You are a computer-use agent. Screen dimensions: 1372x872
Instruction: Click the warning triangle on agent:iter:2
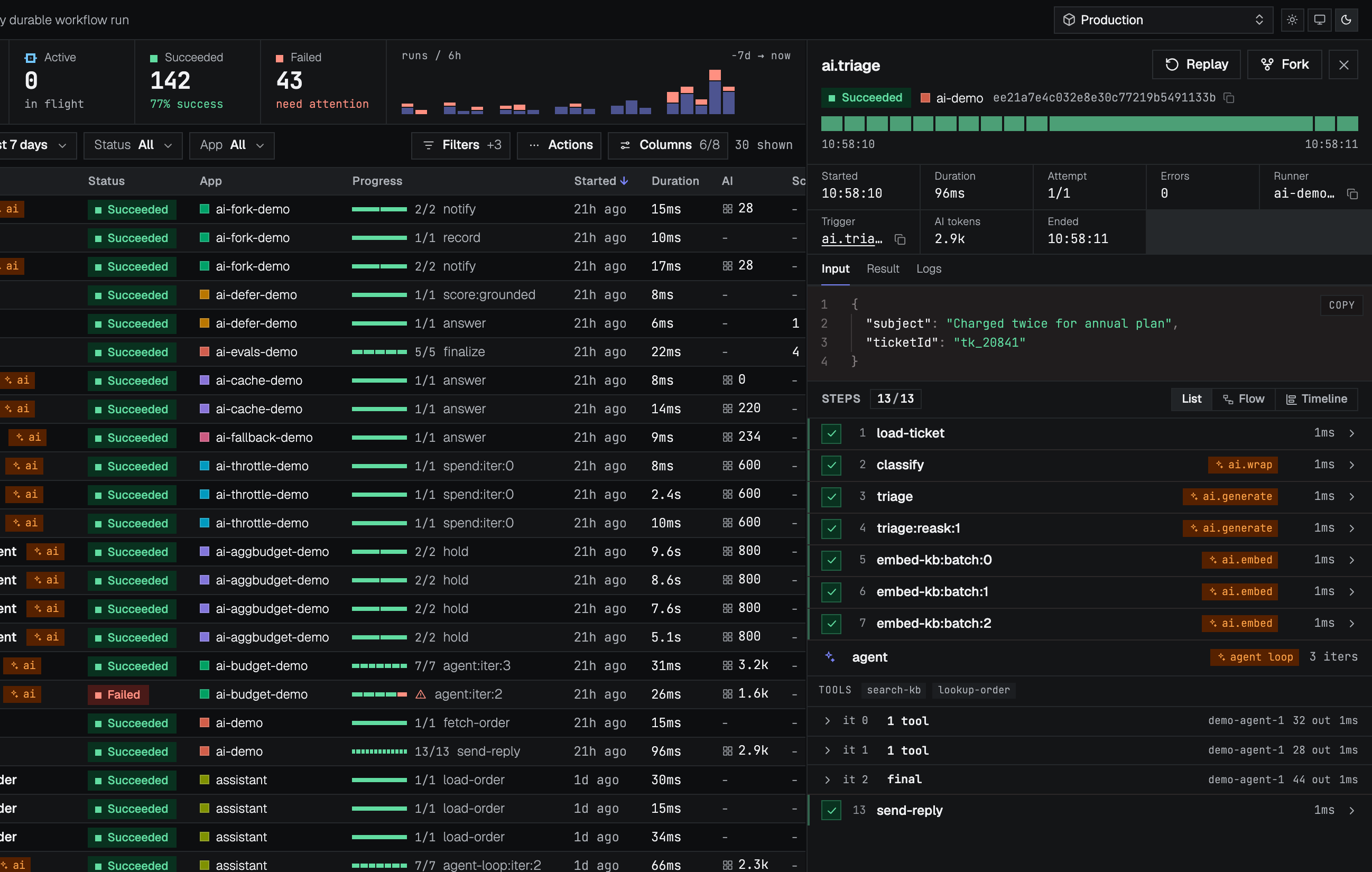(x=421, y=695)
